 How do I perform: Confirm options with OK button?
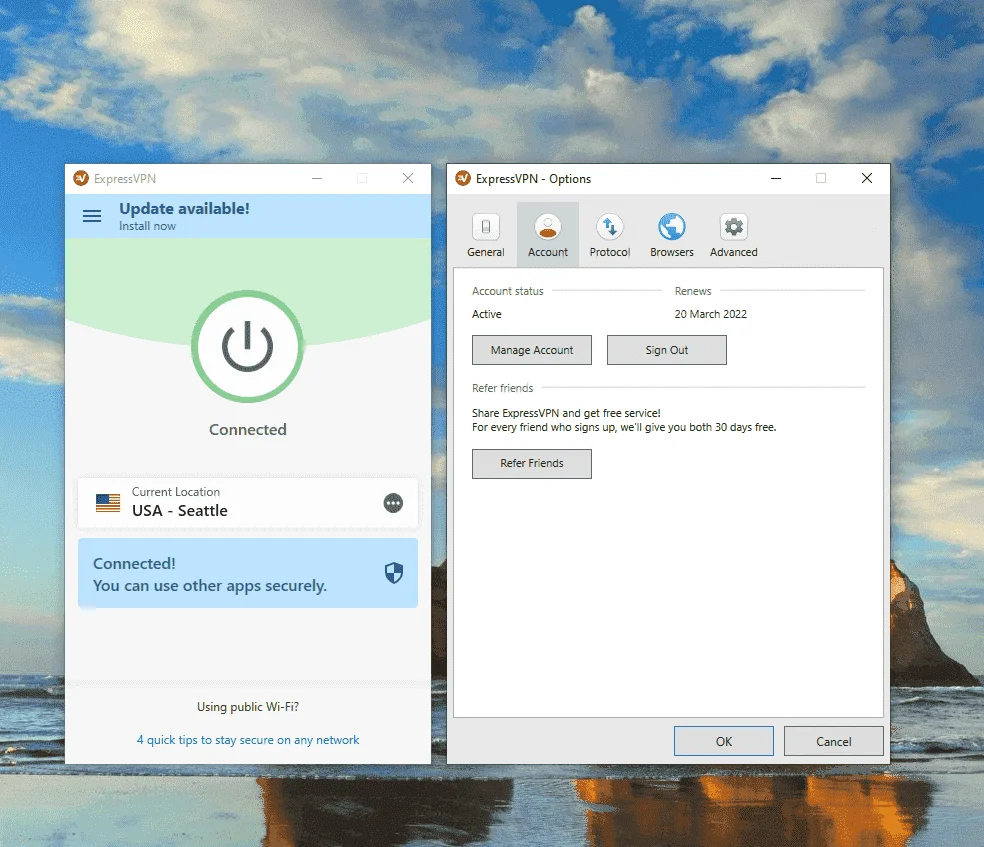pos(724,742)
